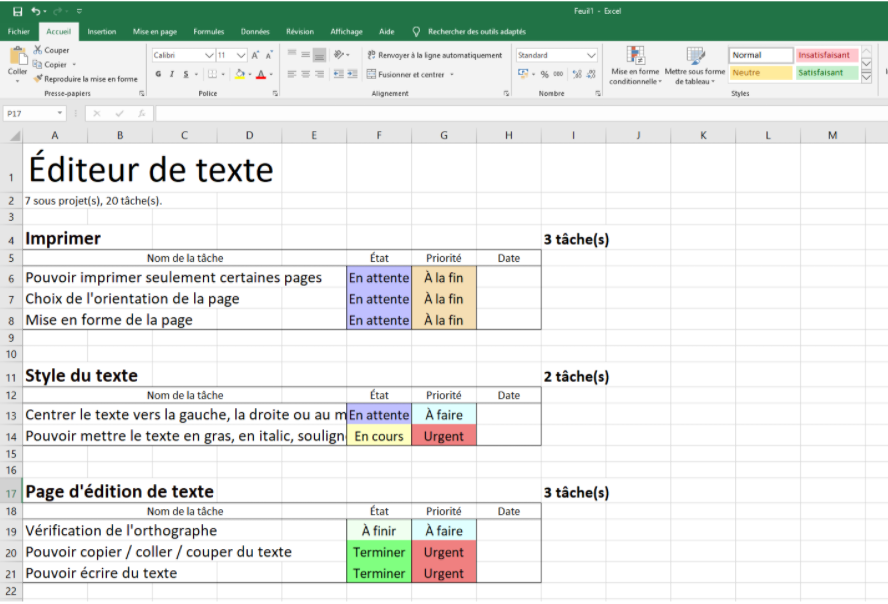Apply the Normal cell style
The width and height of the screenshot is (888, 604).
coord(761,55)
